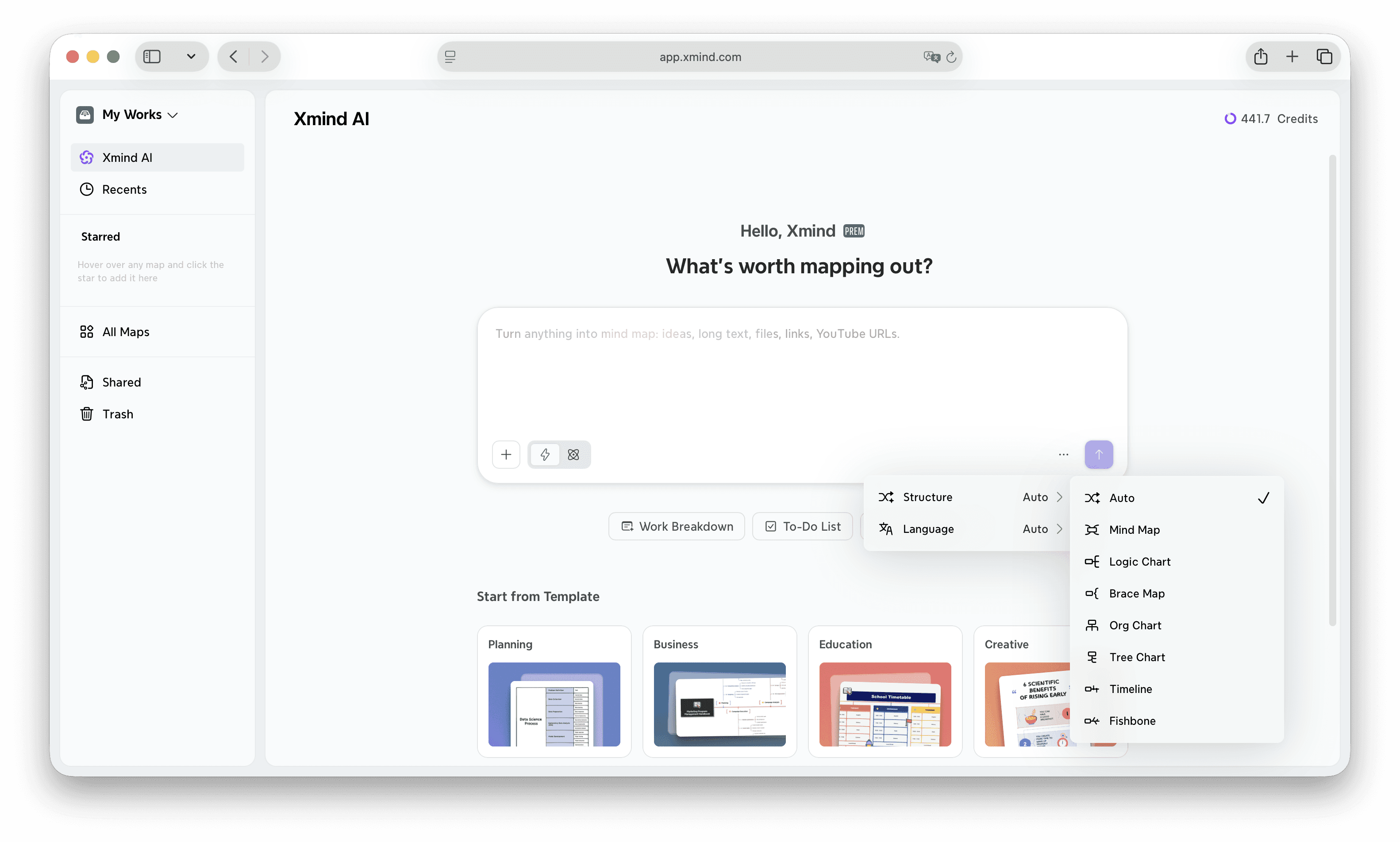Click the Starred section heading
The width and height of the screenshot is (1400, 842).
click(100, 237)
